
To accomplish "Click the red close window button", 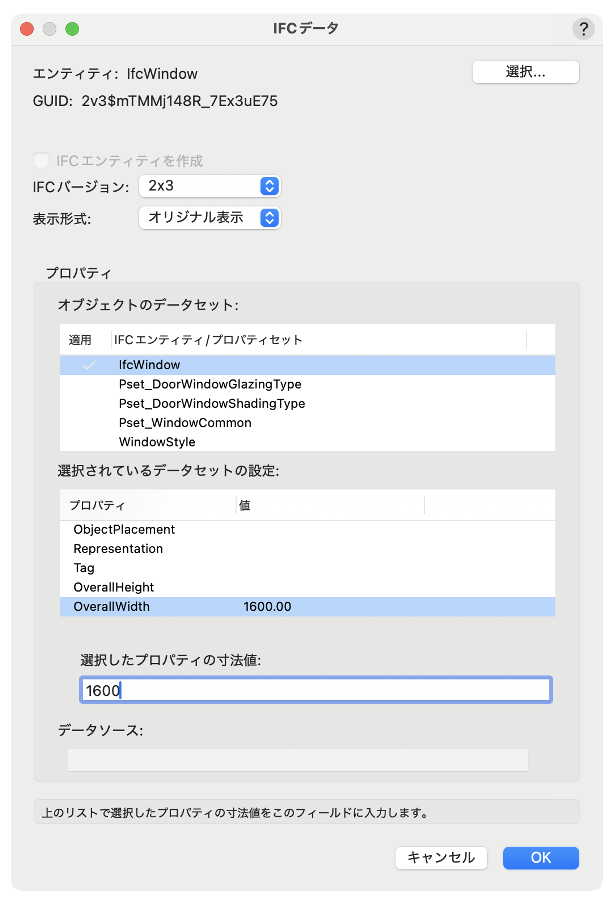I will pyautogui.click(x=27, y=29).
